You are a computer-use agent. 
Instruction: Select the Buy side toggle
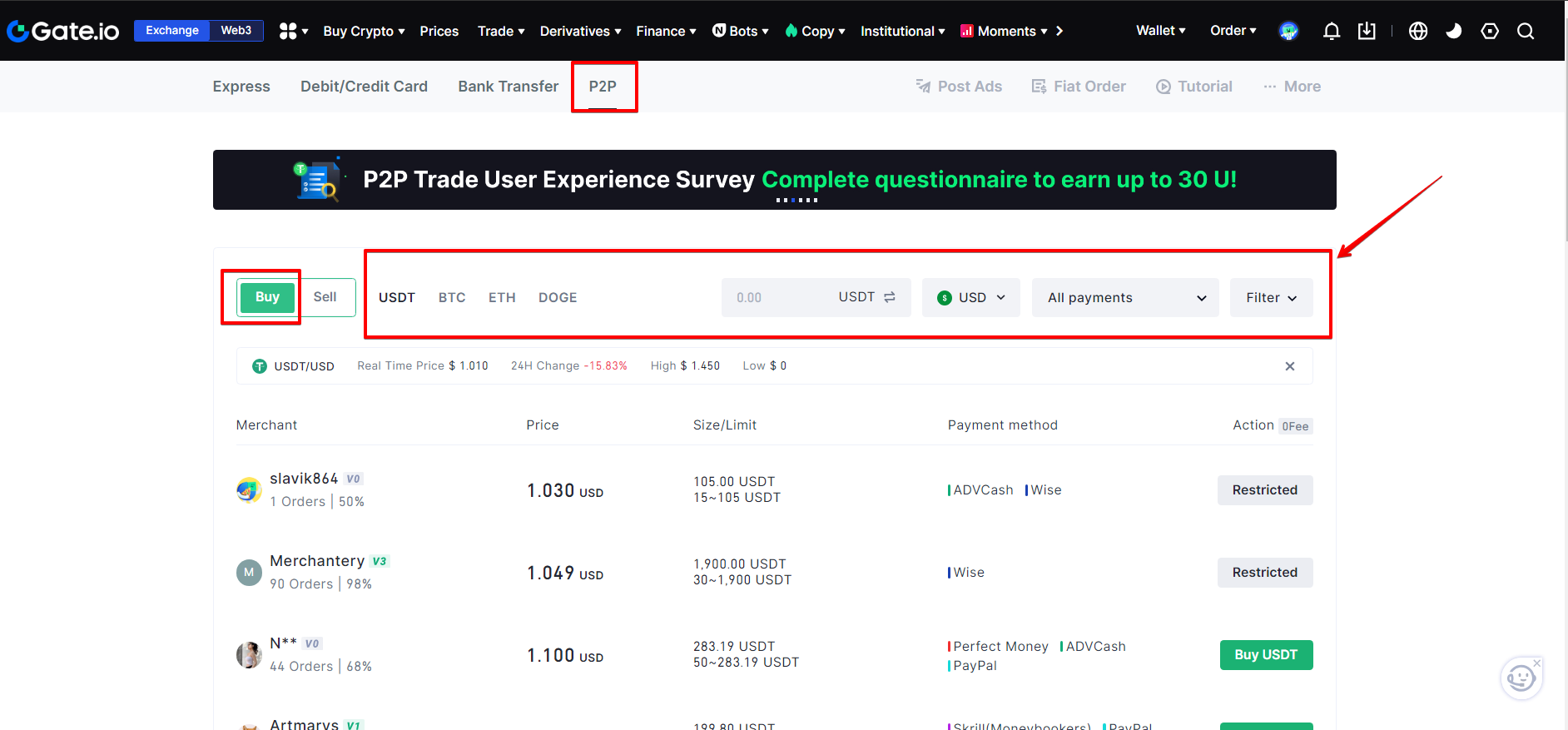coord(267,297)
